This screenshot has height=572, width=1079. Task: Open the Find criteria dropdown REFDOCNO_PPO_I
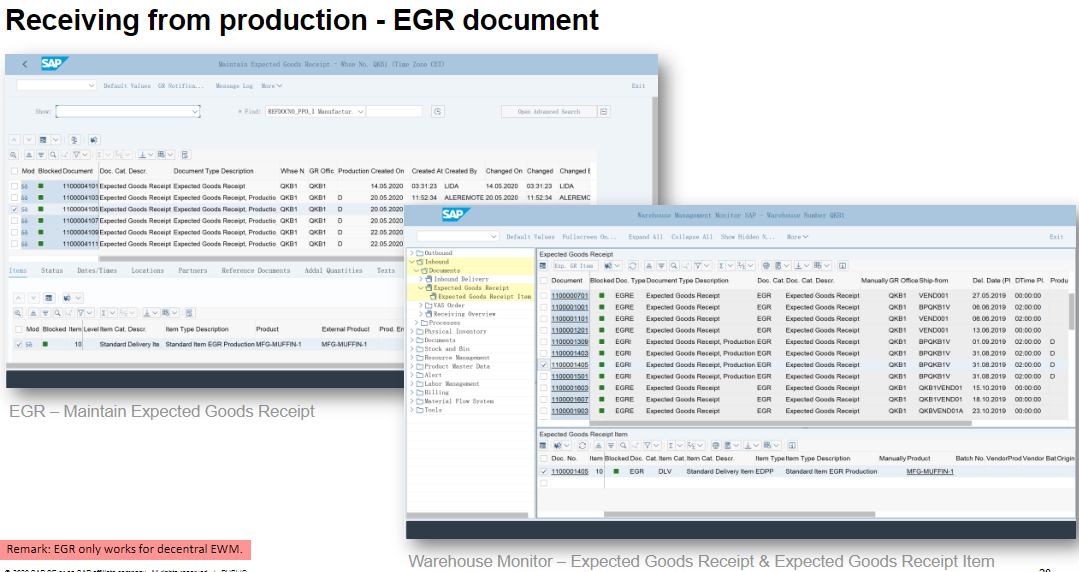click(x=360, y=112)
